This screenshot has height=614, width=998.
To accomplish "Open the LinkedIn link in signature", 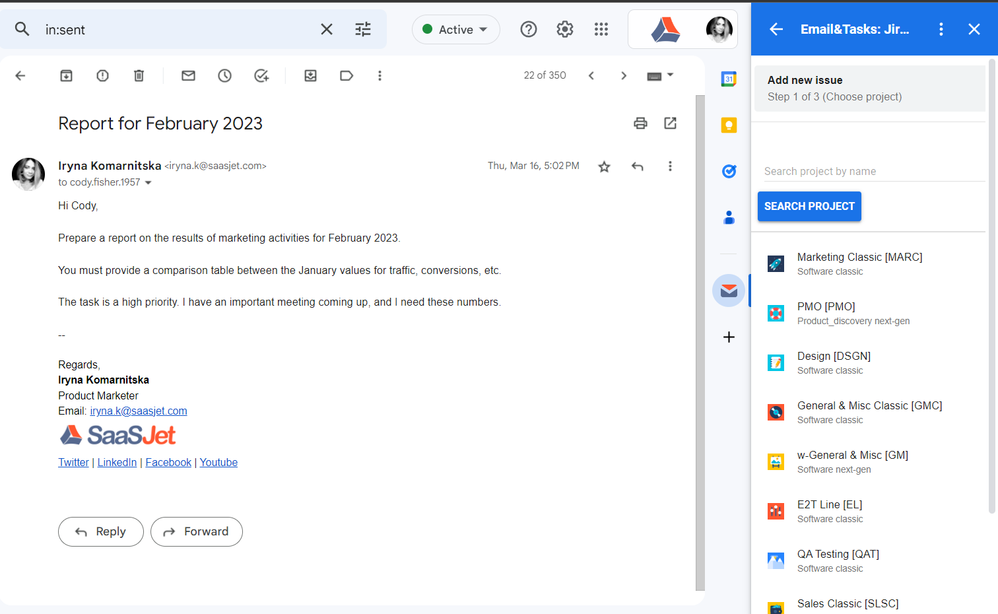I will pyautogui.click(x=116, y=463).
